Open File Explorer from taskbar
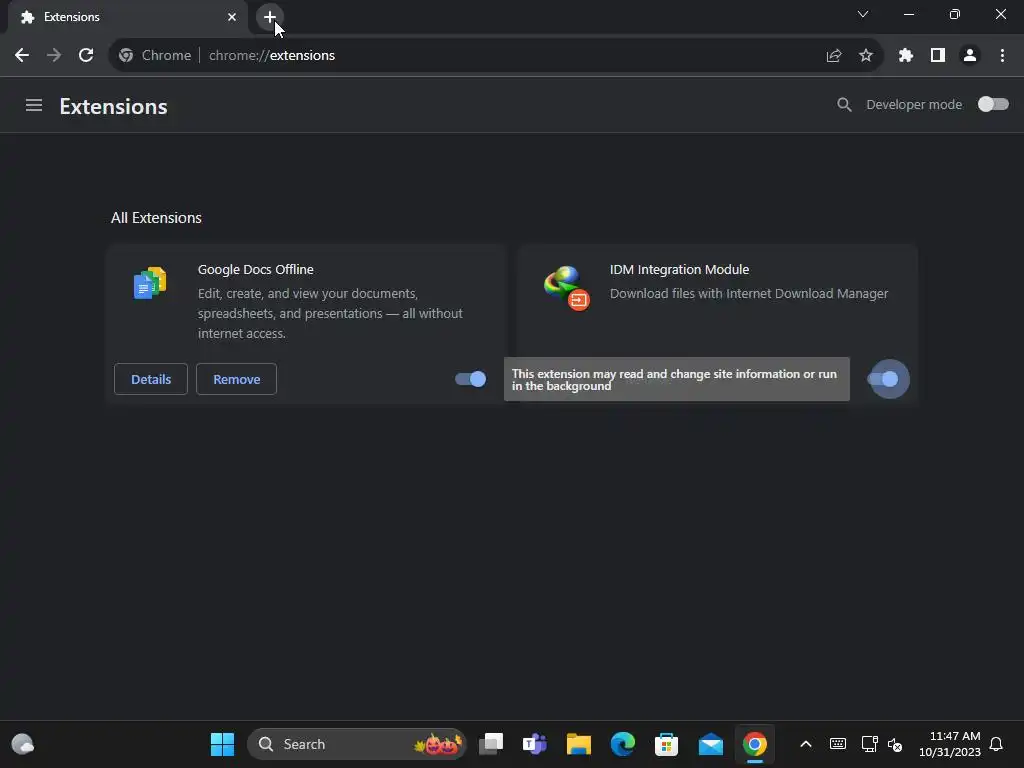This screenshot has width=1024, height=768. click(579, 744)
